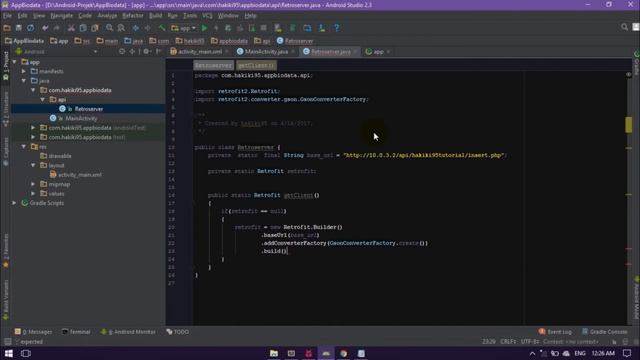640x360 pixels.
Task: Click the Find magnifier toolbar icon
Action: [x=109, y=28]
